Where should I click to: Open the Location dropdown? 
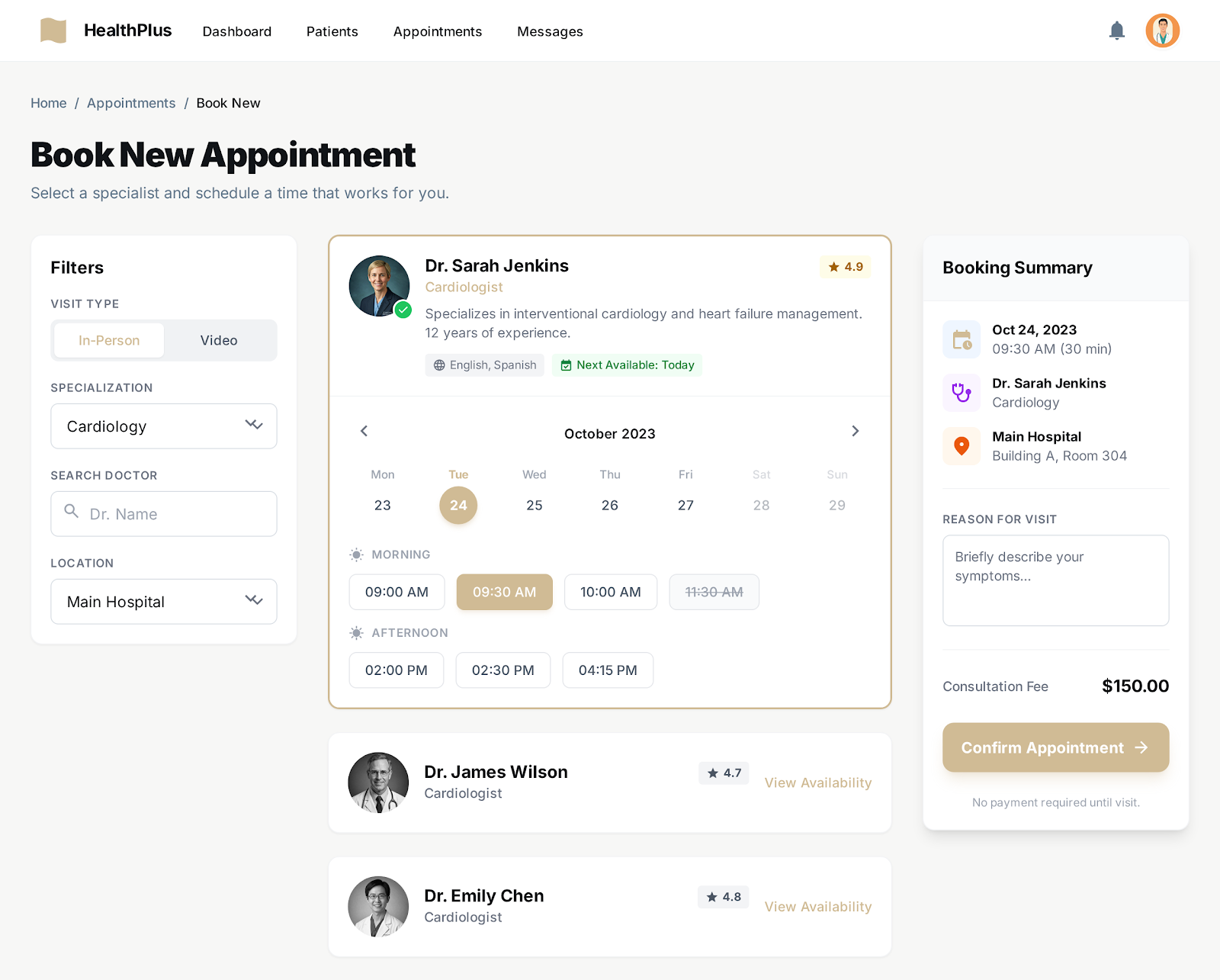pos(163,602)
